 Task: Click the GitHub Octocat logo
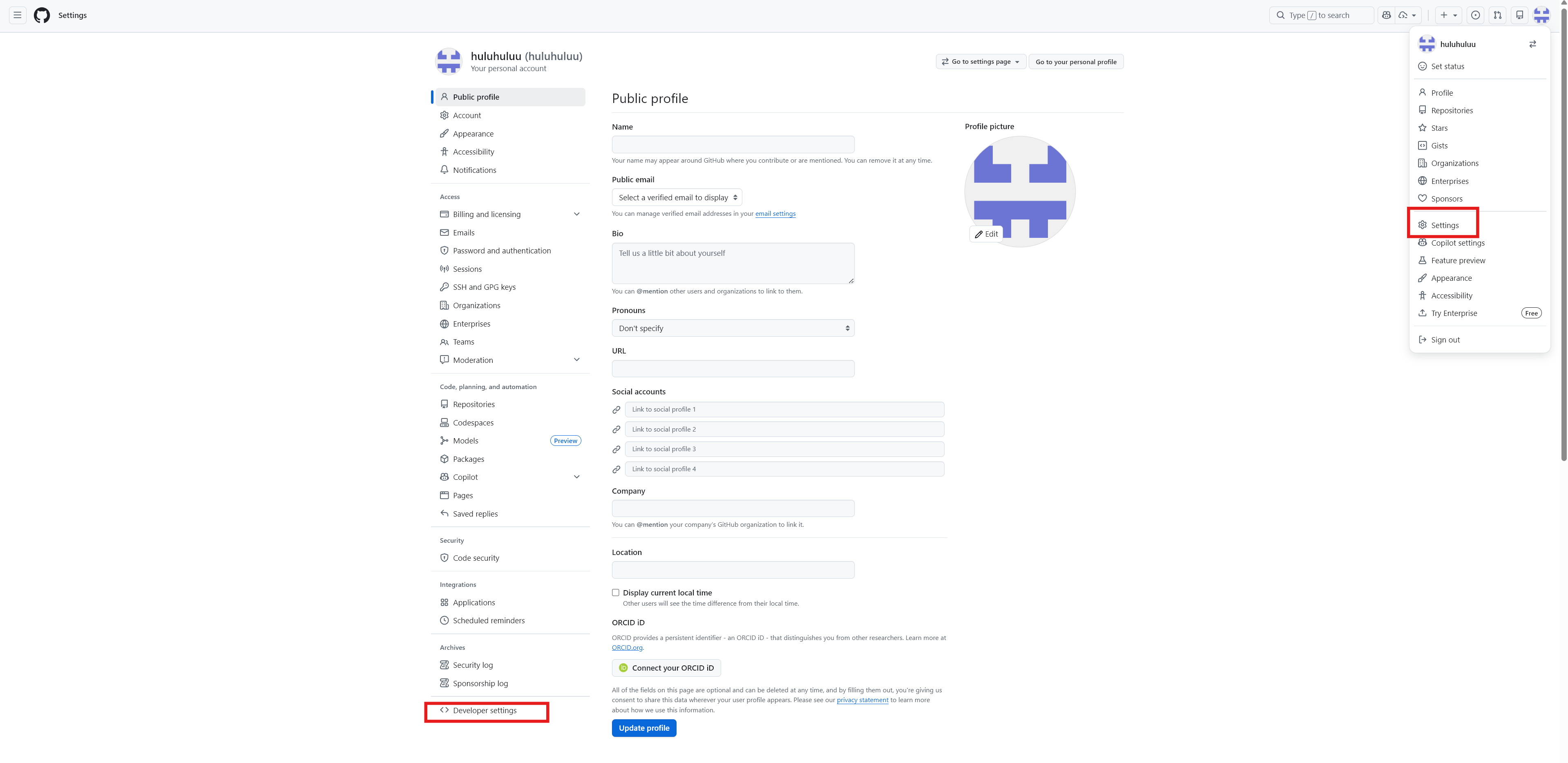tap(42, 15)
